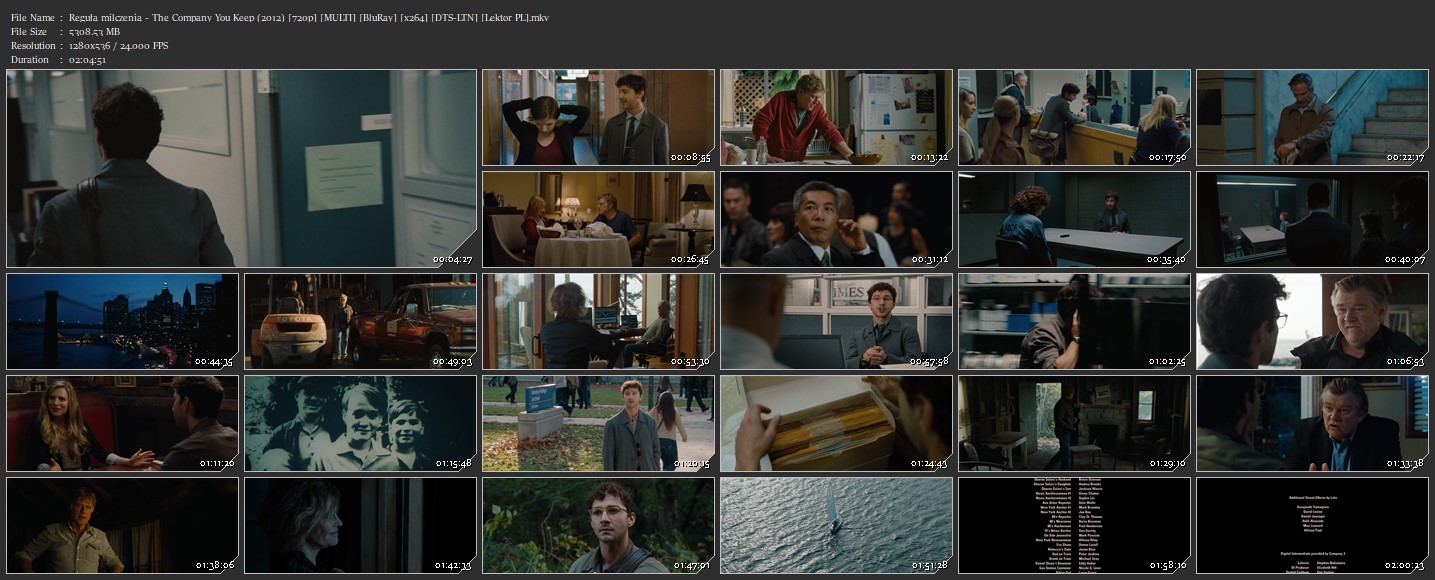Select the thumbnail at 00:08:55
The image size is (1435, 580).
(598, 117)
